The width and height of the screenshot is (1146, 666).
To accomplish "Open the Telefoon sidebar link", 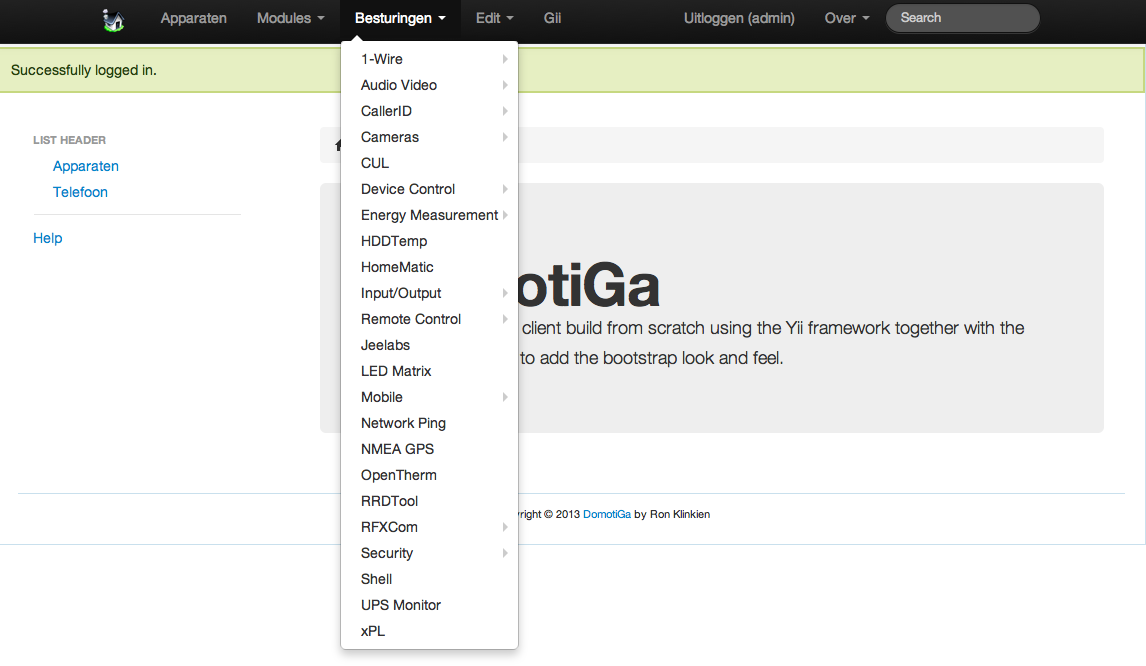I will [x=80, y=192].
